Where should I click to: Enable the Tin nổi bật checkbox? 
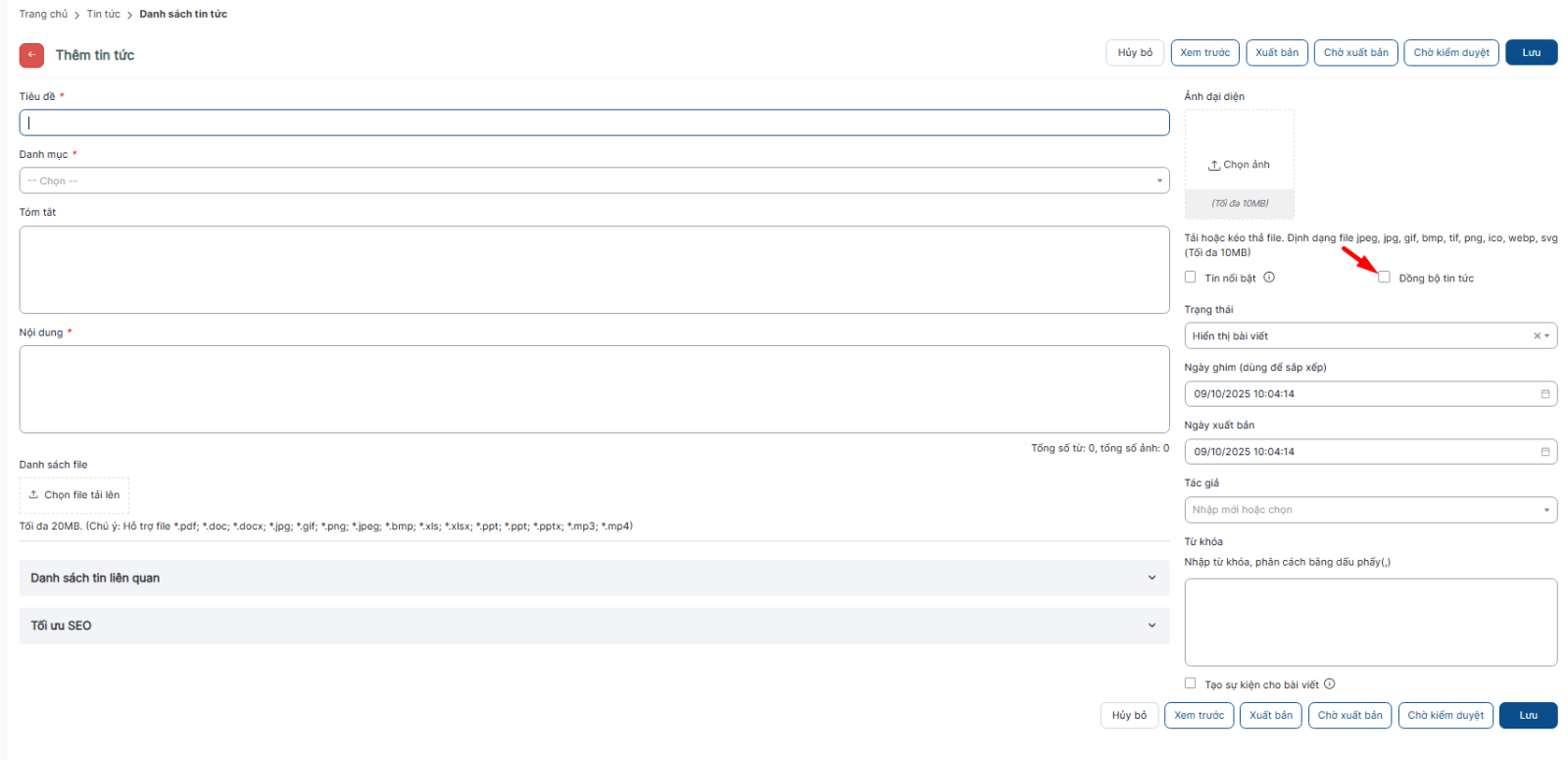point(1191,278)
